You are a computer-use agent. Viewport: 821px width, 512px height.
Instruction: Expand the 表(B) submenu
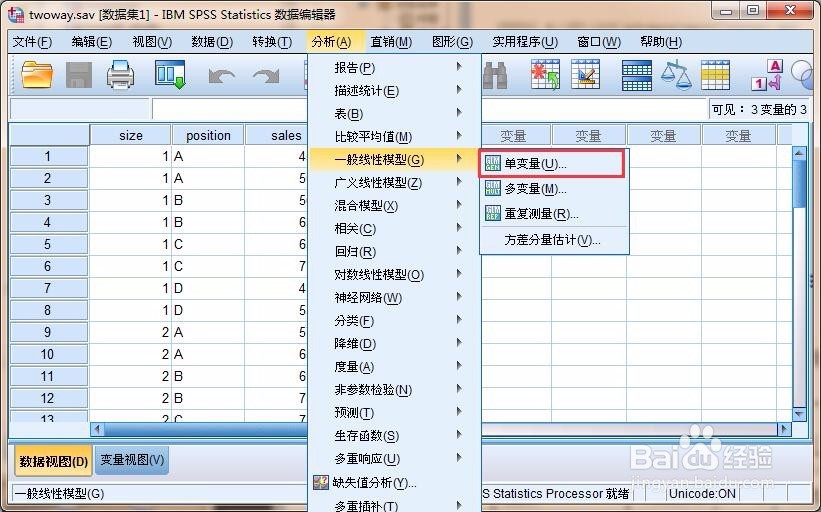(x=395, y=114)
